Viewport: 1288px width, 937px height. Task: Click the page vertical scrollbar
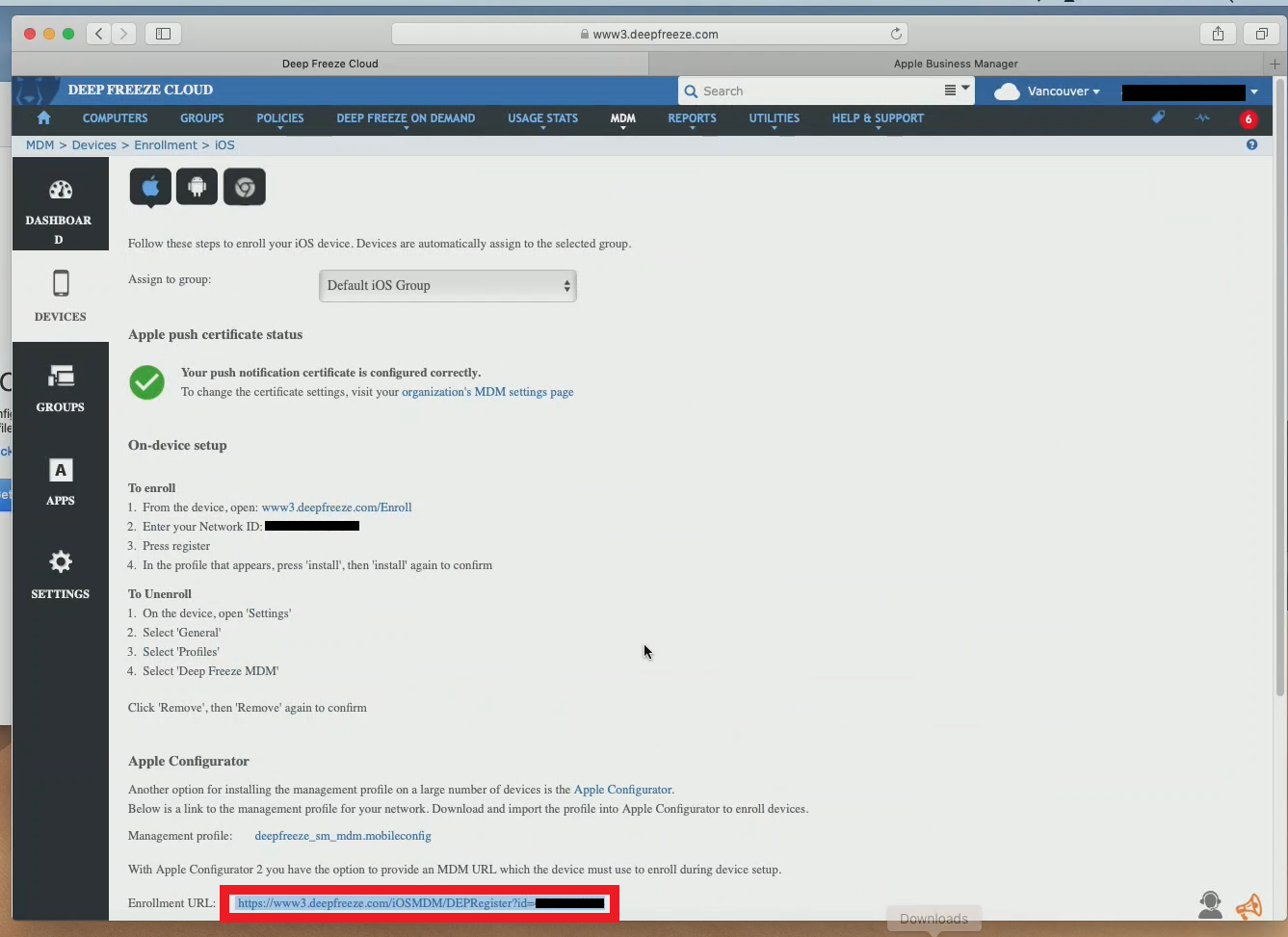pos(1280,387)
